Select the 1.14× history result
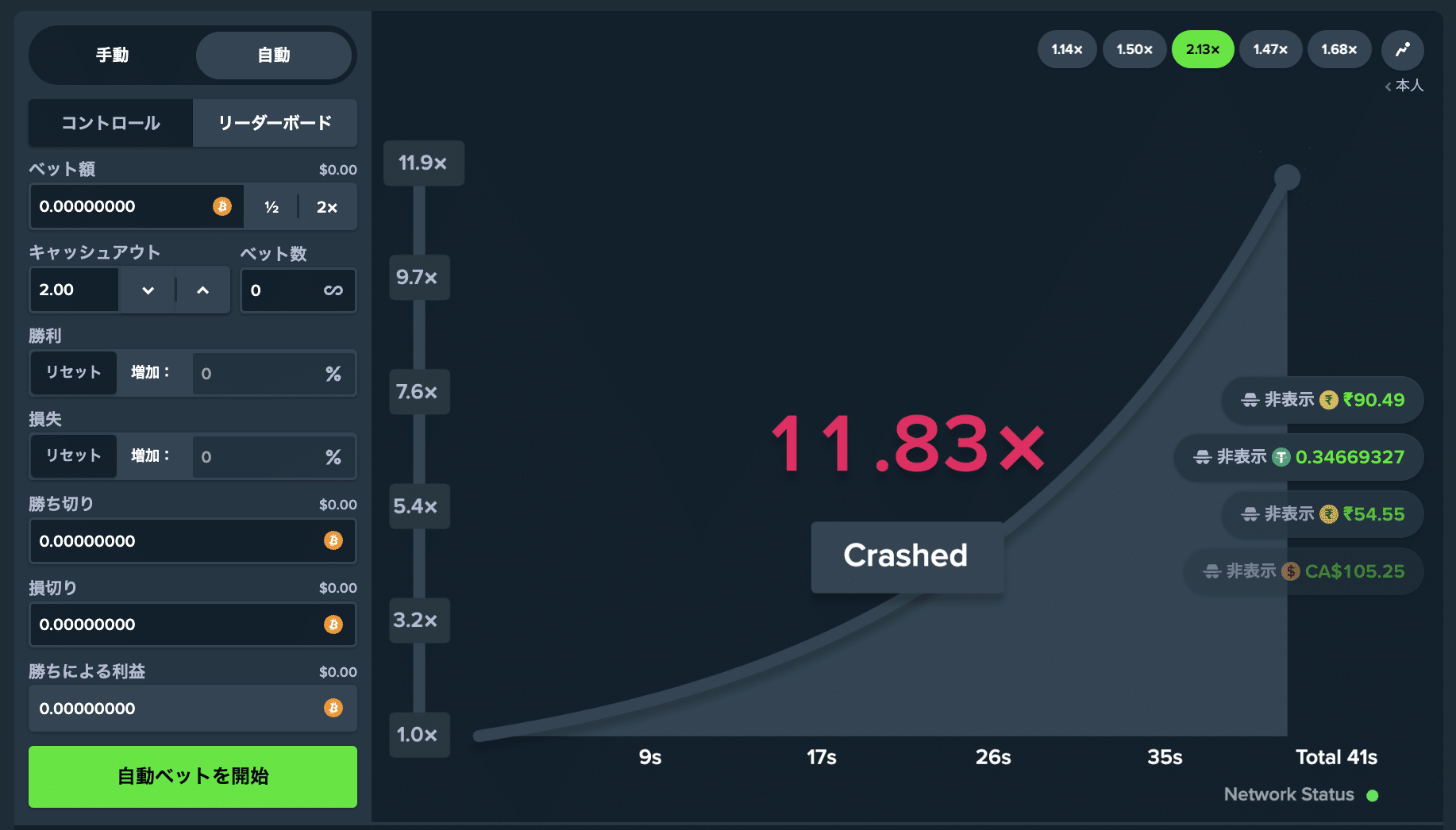Image resolution: width=1456 pixels, height=830 pixels. coord(1067,49)
